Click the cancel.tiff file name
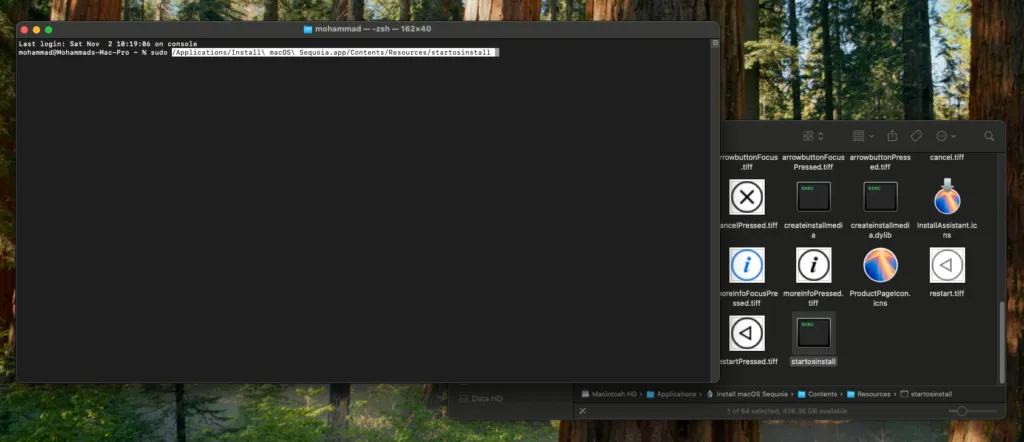Screen dimensions: 1024x442 (x=947, y=157)
